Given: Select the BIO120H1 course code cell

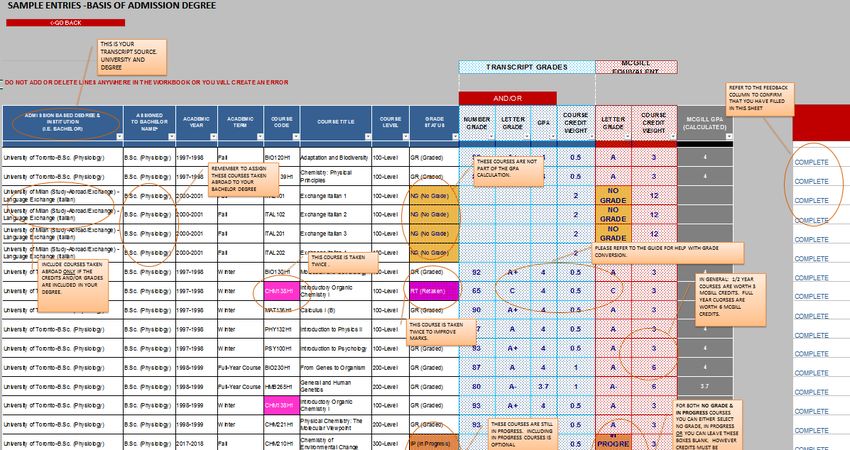Looking at the screenshot, I should click(x=281, y=158).
